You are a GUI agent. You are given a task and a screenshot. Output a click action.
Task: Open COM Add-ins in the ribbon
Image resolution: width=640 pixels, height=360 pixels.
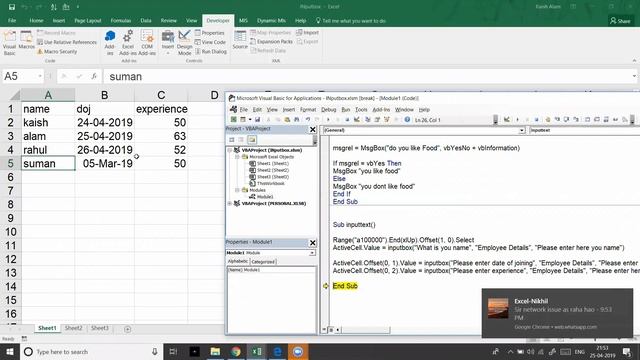(x=147, y=42)
